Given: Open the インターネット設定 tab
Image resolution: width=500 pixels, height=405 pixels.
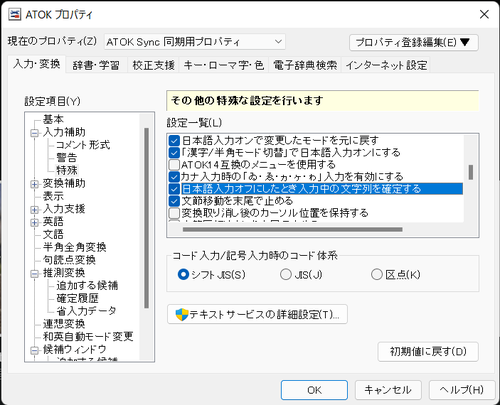Looking at the screenshot, I should [x=386, y=65].
